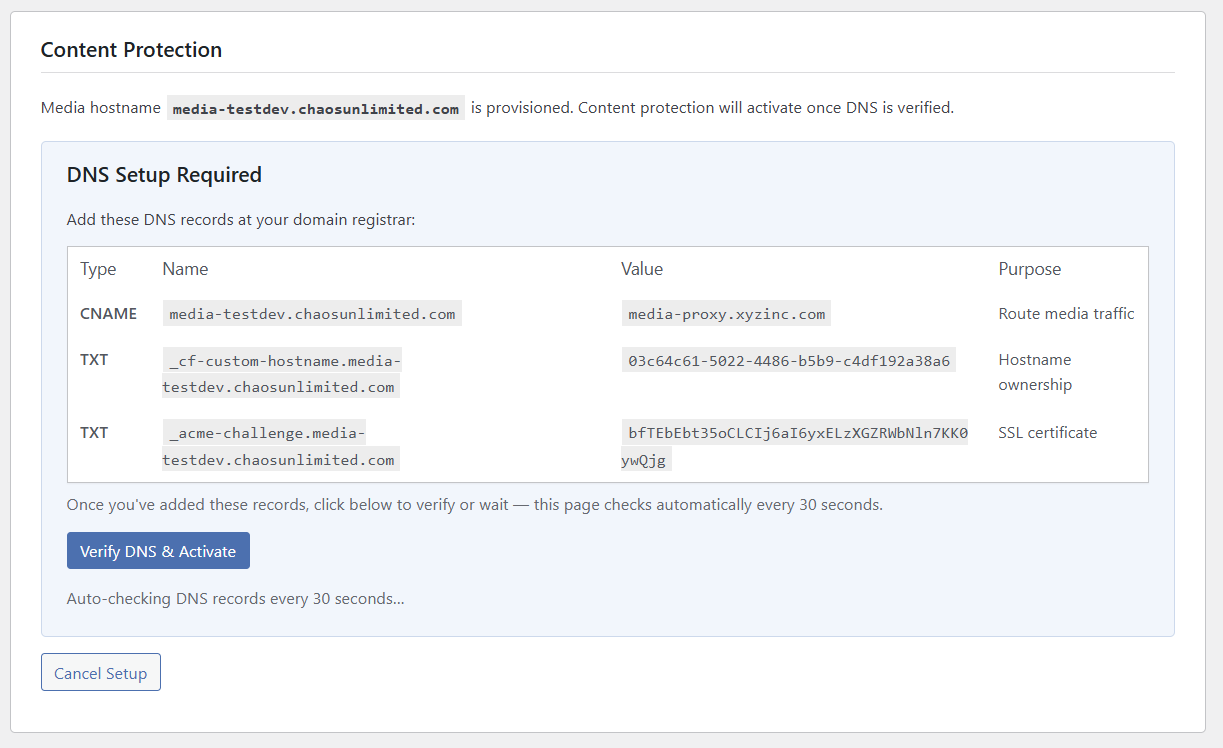Image resolution: width=1223 pixels, height=748 pixels.
Task: Click the Content Protection heading
Action: click(x=131, y=49)
